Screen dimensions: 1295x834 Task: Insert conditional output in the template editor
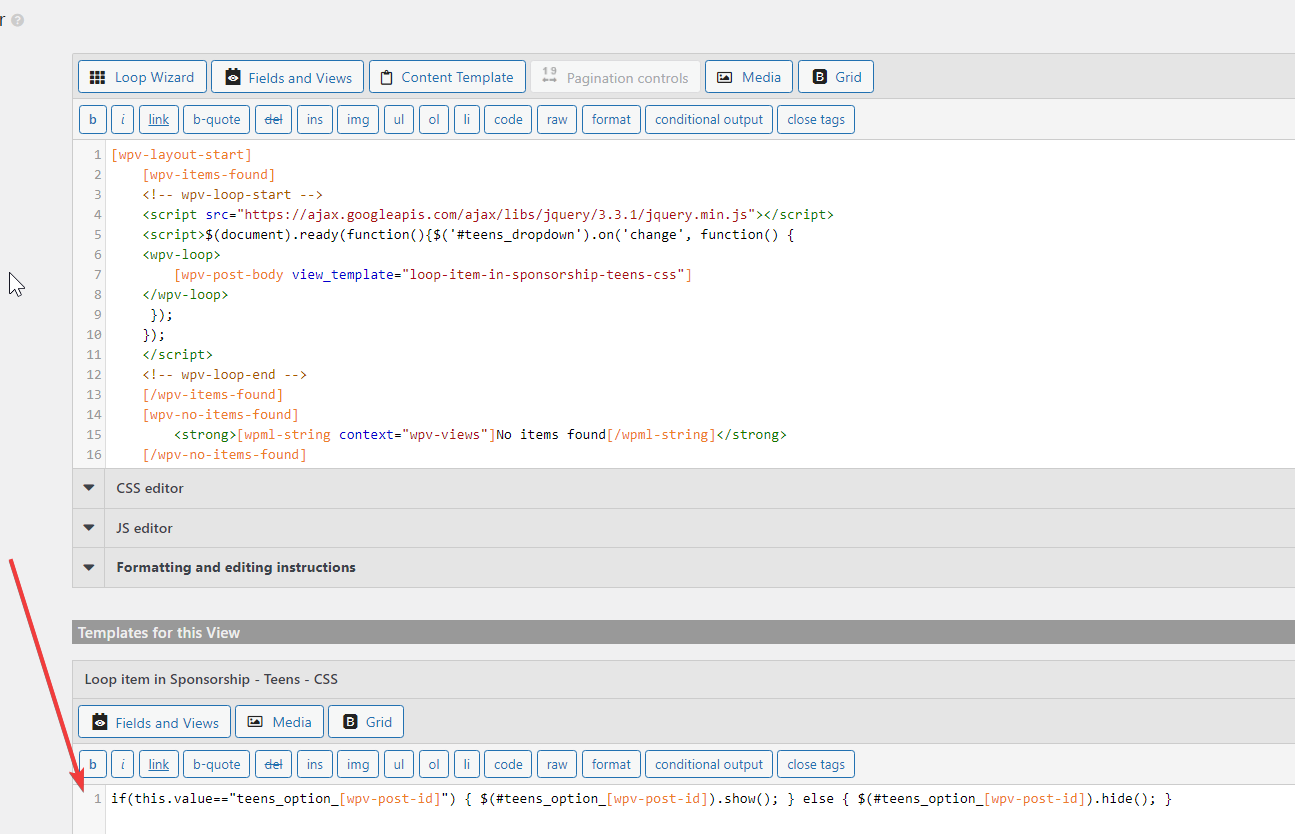click(x=709, y=764)
